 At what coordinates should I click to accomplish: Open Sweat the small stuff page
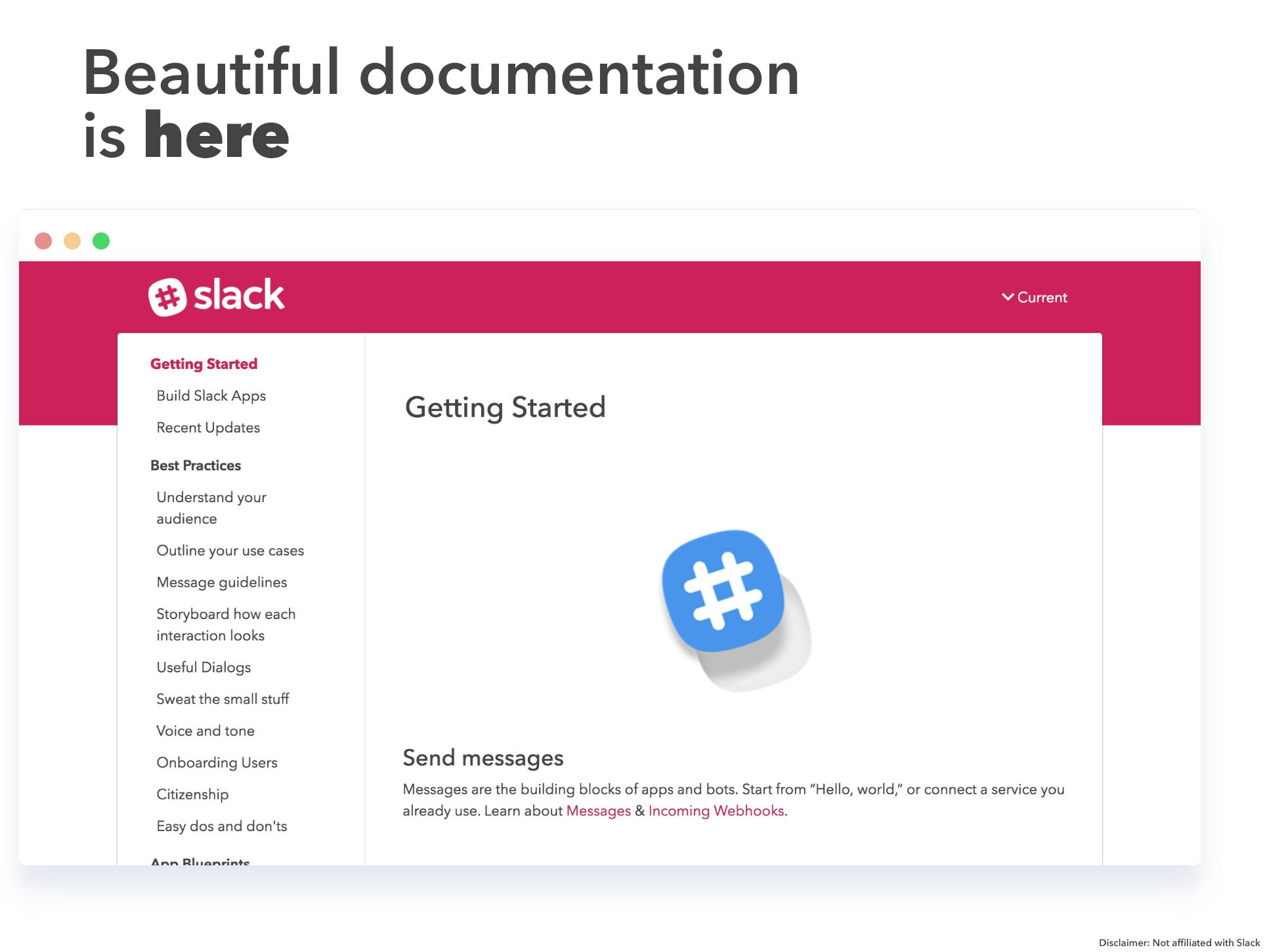(223, 699)
